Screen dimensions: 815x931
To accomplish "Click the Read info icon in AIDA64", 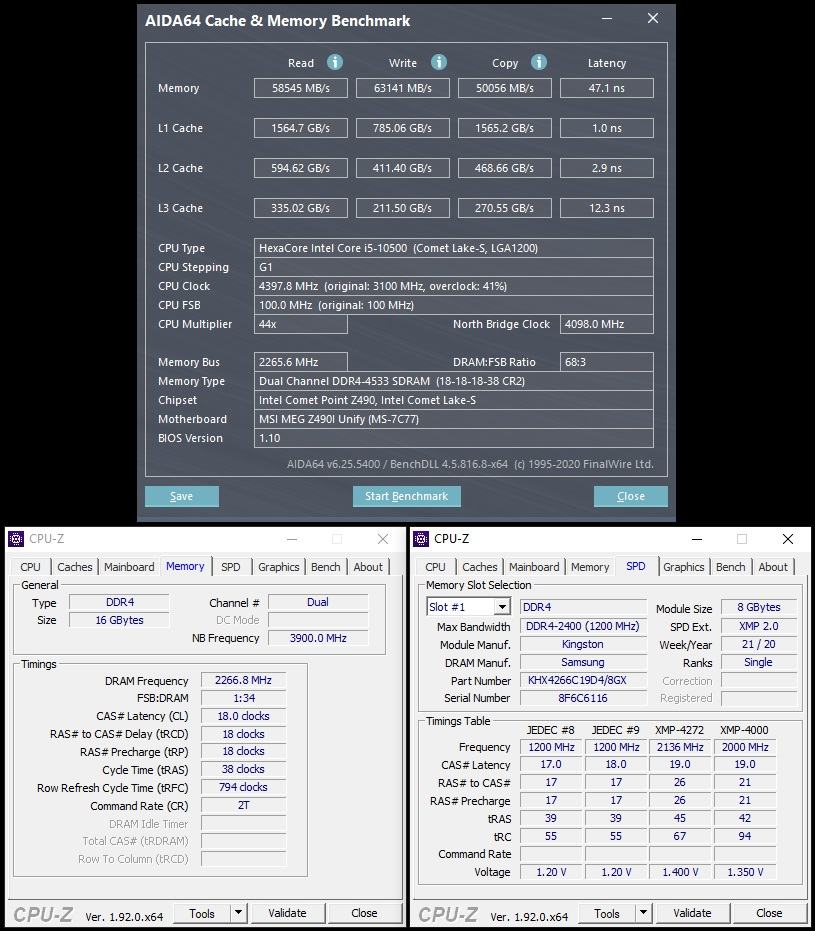I will coord(335,62).
